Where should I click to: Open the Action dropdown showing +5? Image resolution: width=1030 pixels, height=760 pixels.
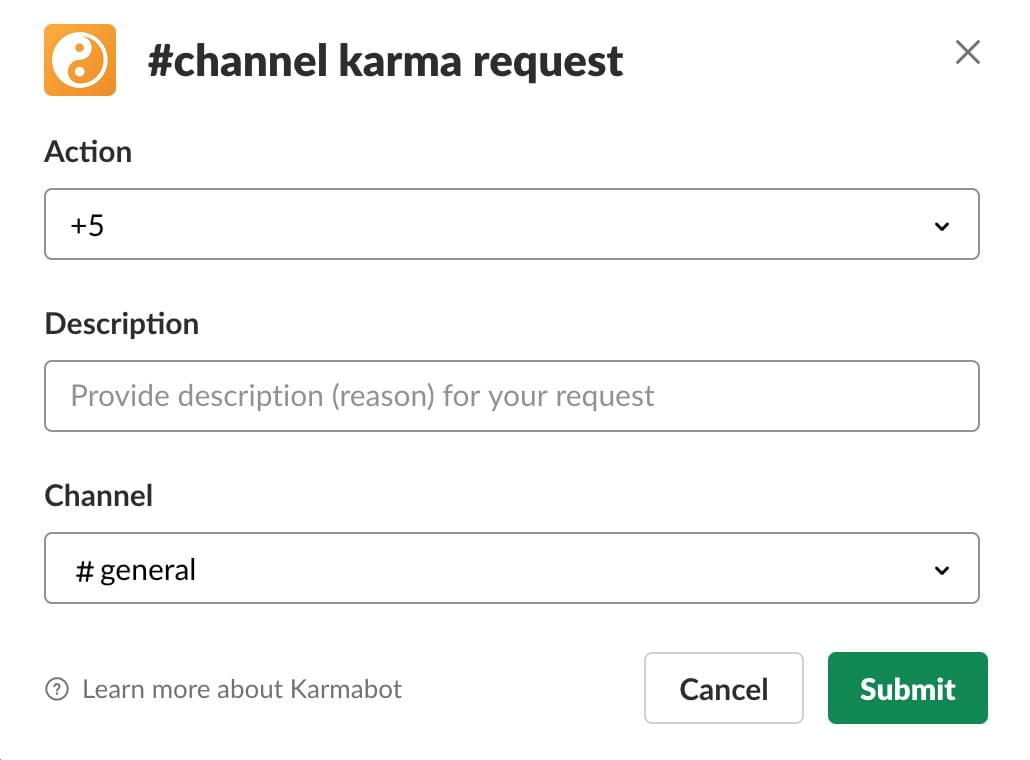512,224
